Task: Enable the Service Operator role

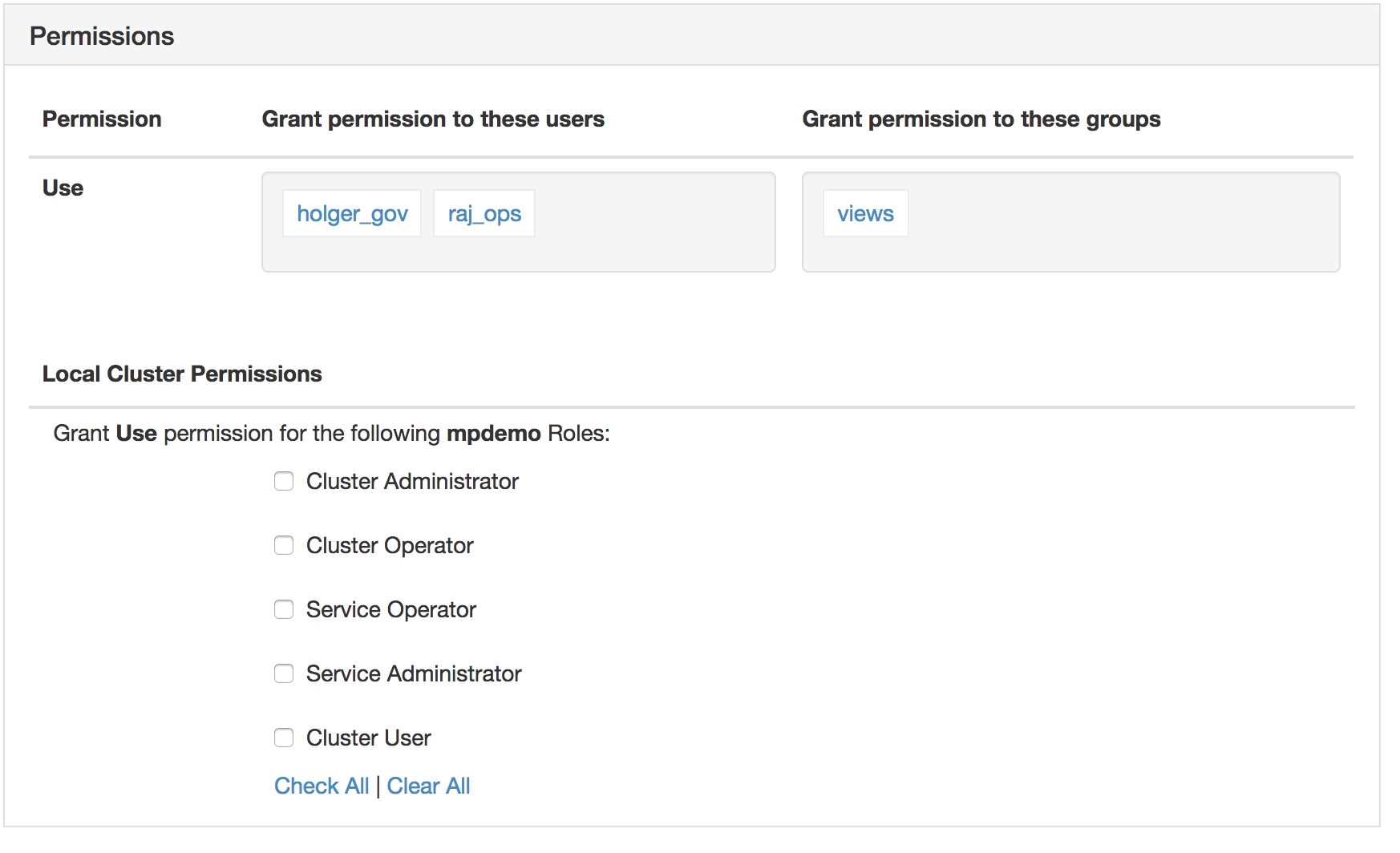Action: point(284,609)
